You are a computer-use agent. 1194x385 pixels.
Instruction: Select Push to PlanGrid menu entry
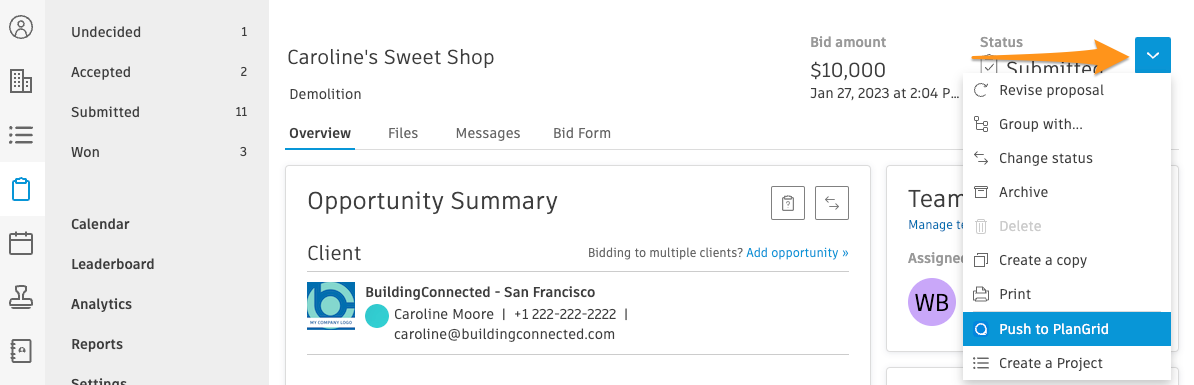coord(1067,329)
